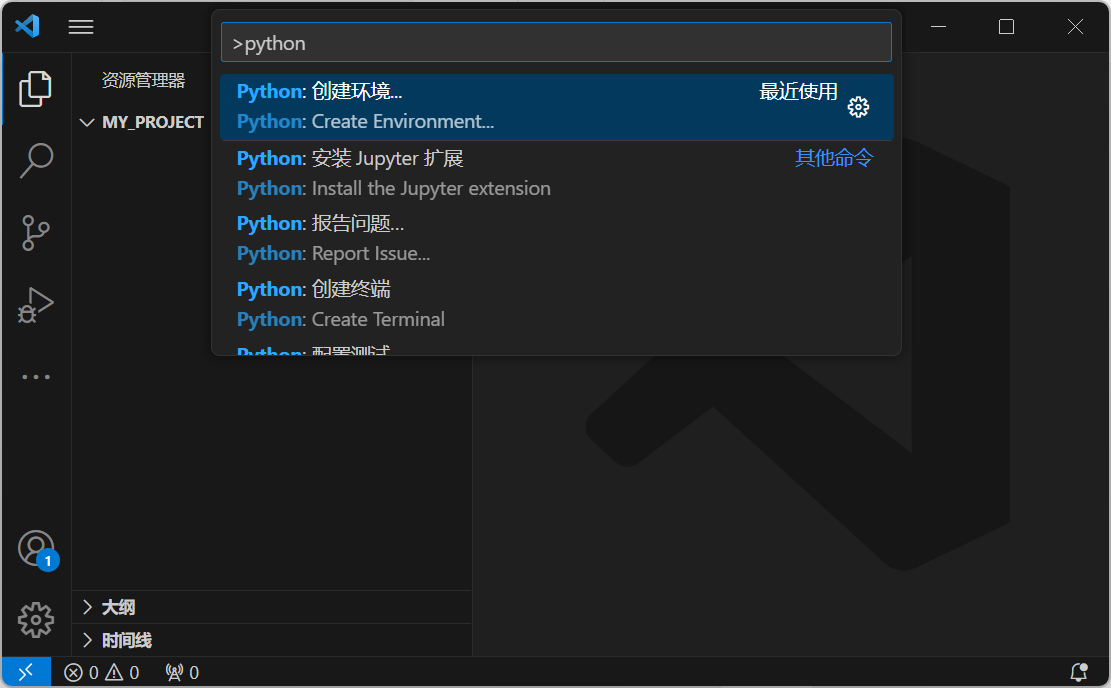1111x688 pixels.
Task: Show errors and warnings problems panel
Action: (x=101, y=672)
